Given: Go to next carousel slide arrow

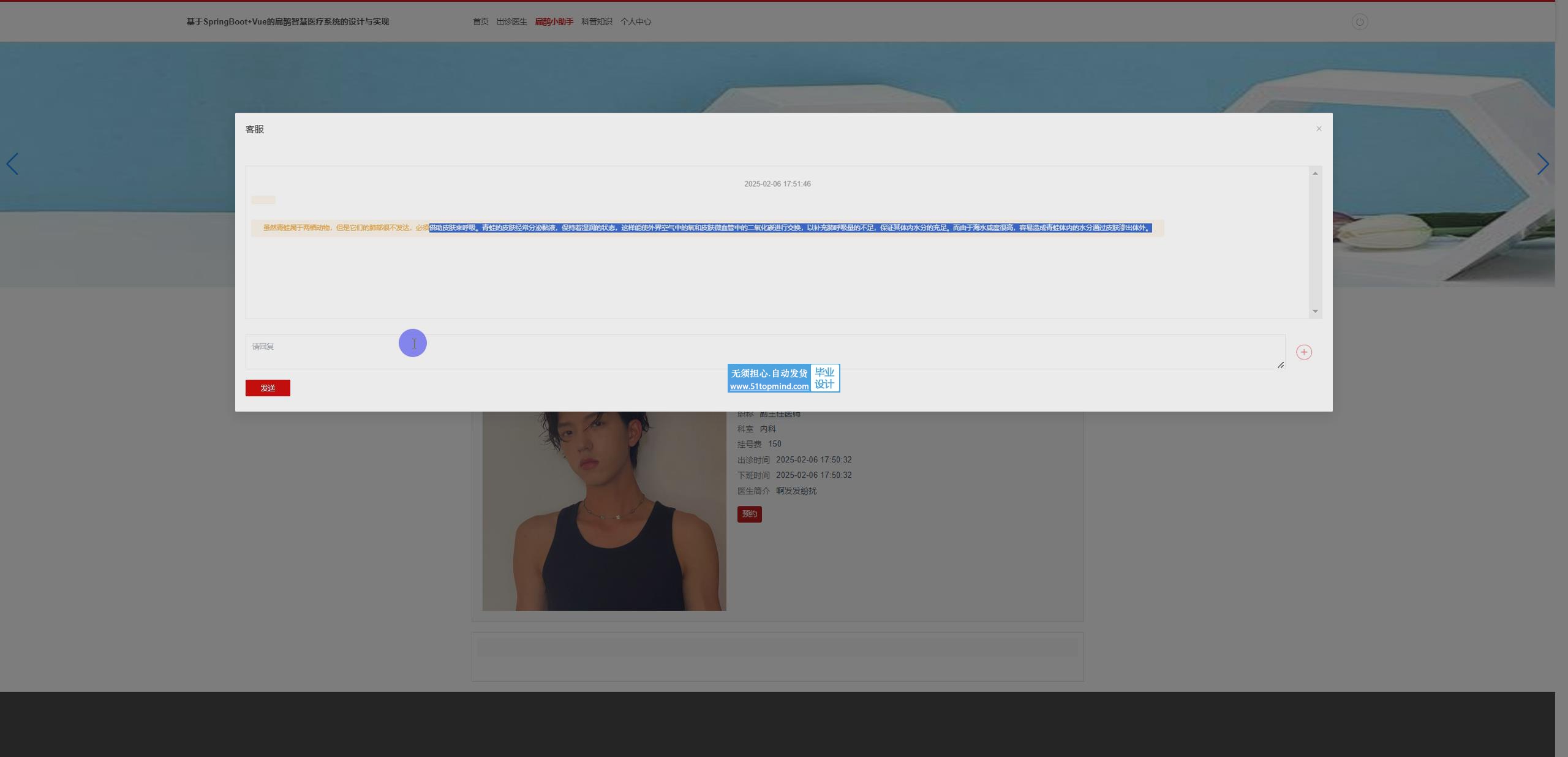Looking at the screenshot, I should [x=1542, y=164].
